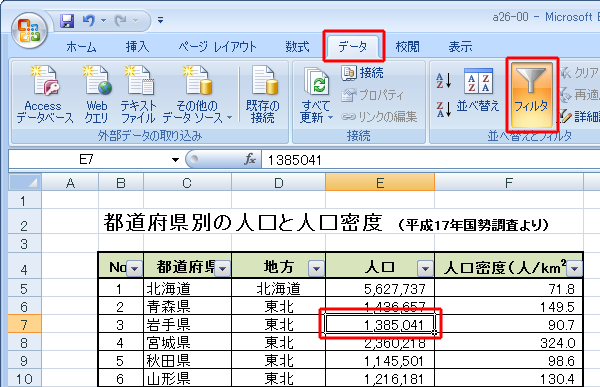
Task: Save the workbook with the floppy icon
Action: [x=67, y=21]
